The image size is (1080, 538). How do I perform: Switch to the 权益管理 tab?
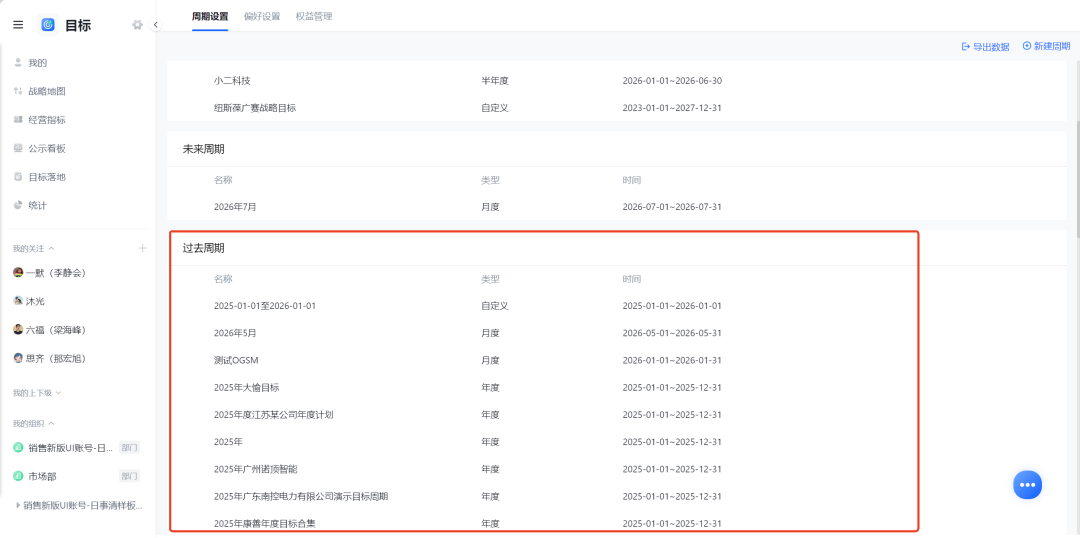[x=314, y=17]
